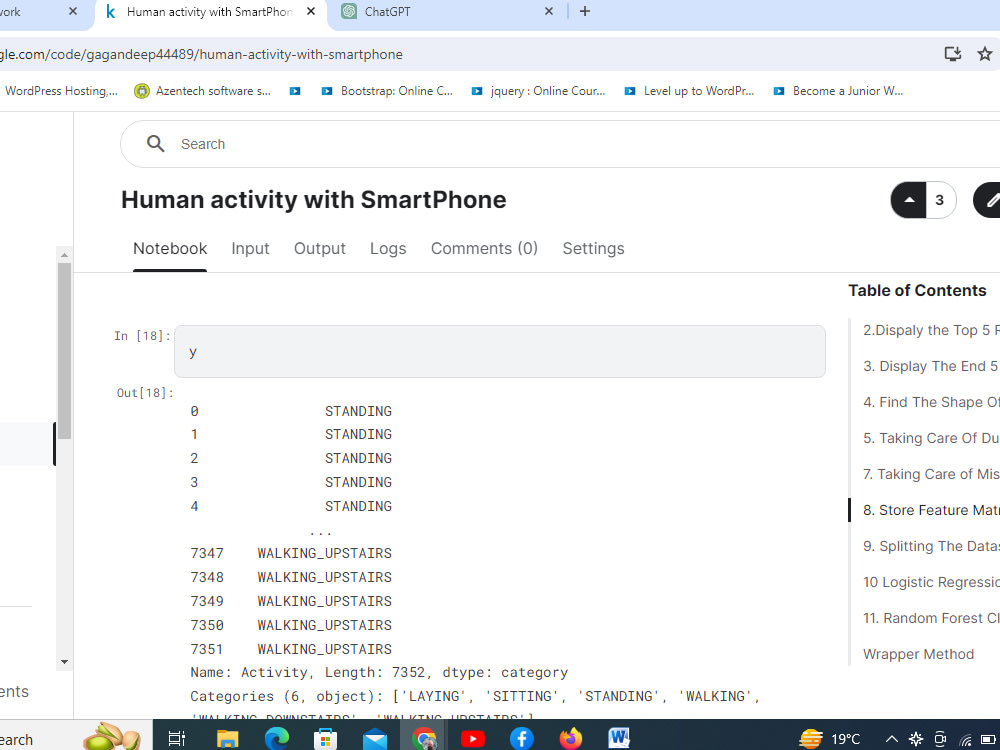Go to 10 Logistic Regression contents entry
The width and height of the screenshot is (1000, 750).
(x=930, y=582)
